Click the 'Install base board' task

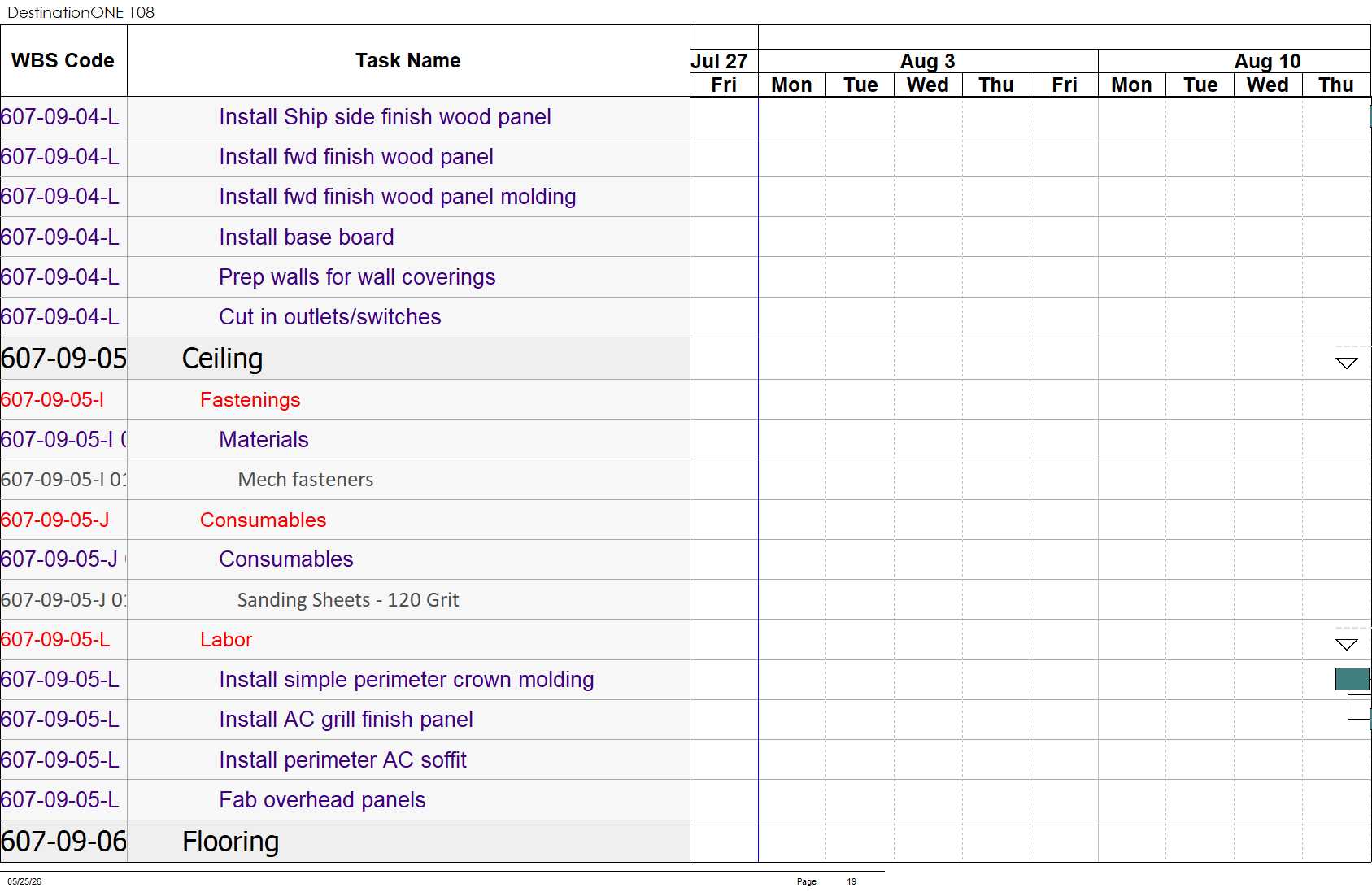(307, 237)
